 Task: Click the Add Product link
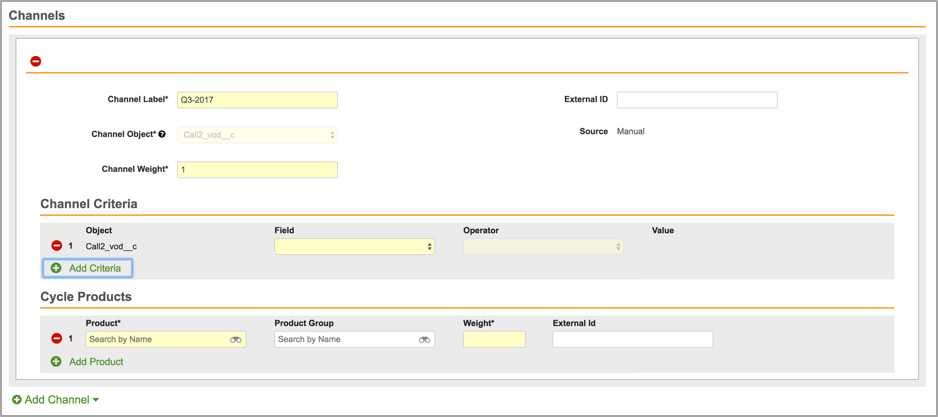point(96,361)
